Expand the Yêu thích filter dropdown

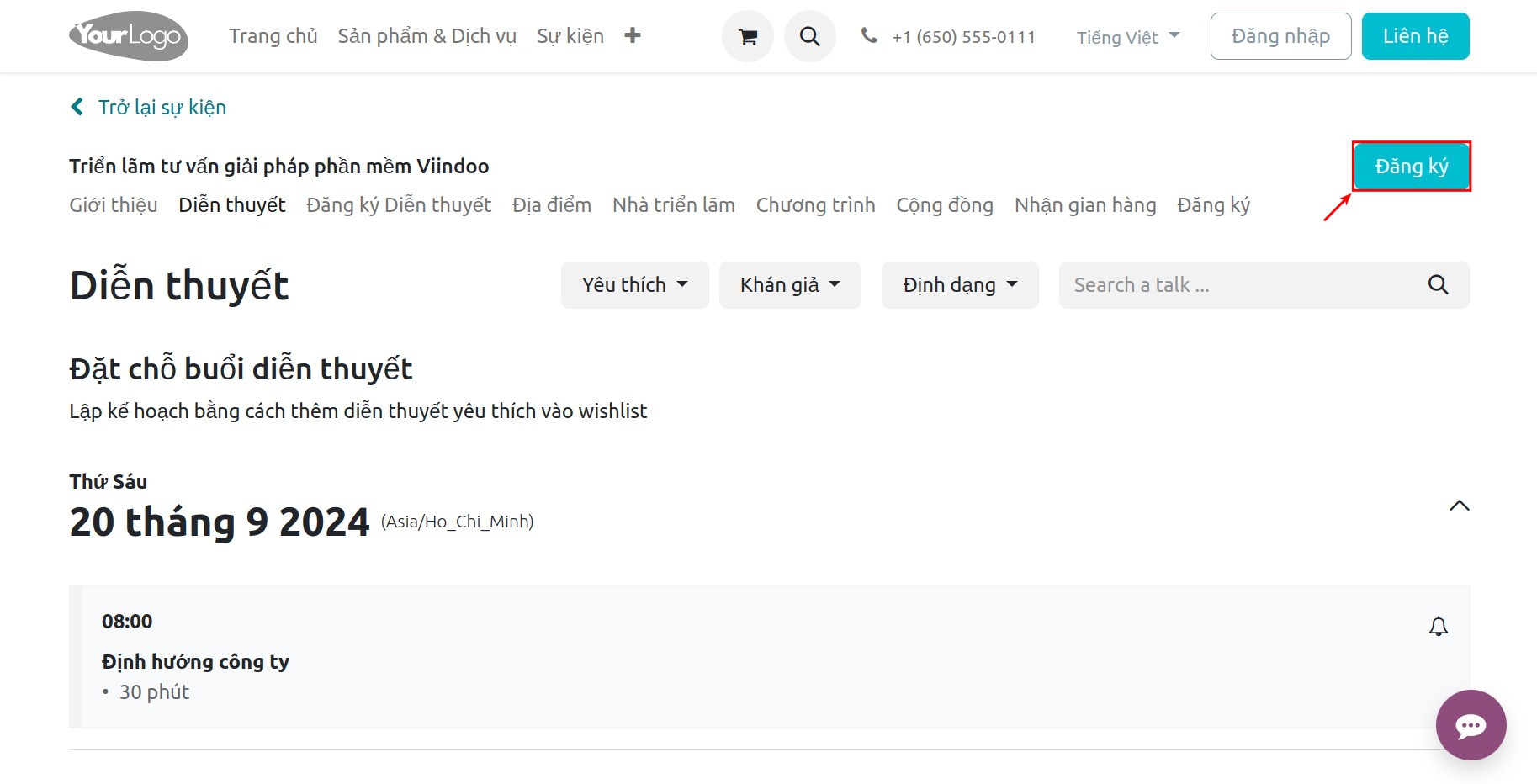coord(635,285)
